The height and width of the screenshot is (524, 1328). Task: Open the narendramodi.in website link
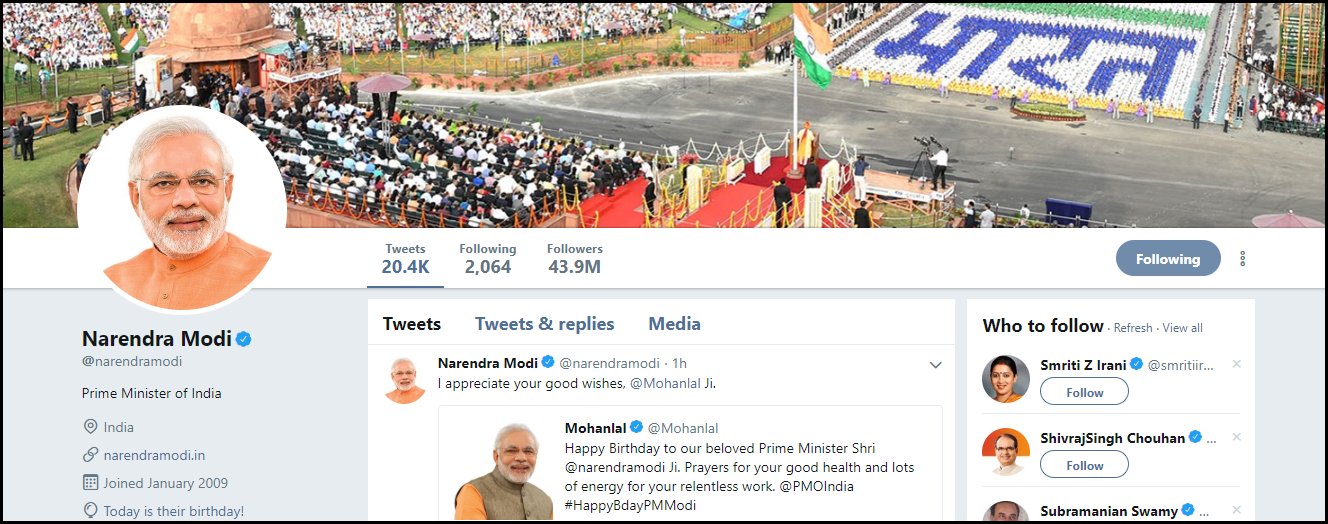click(x=154, y=455)
